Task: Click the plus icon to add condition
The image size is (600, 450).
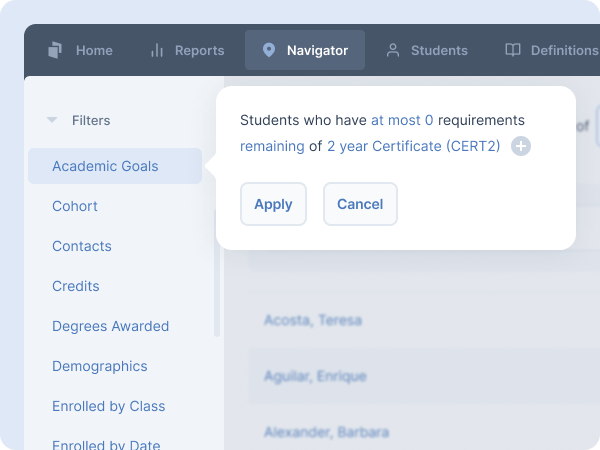Action: (521, 147)
